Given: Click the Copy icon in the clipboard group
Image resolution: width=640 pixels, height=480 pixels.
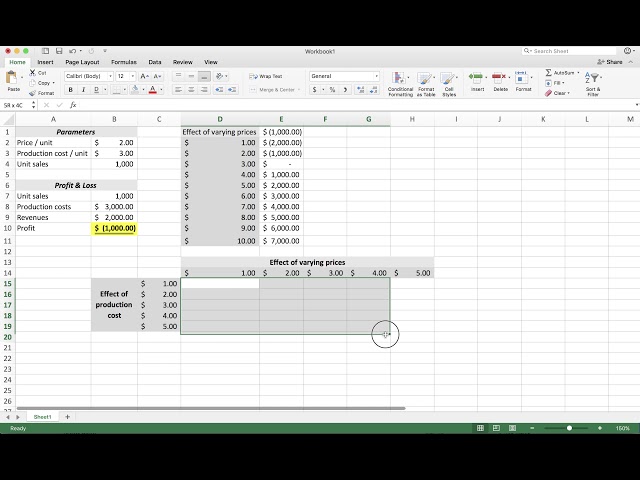Looking at the screenshot, I should [33, 83].
